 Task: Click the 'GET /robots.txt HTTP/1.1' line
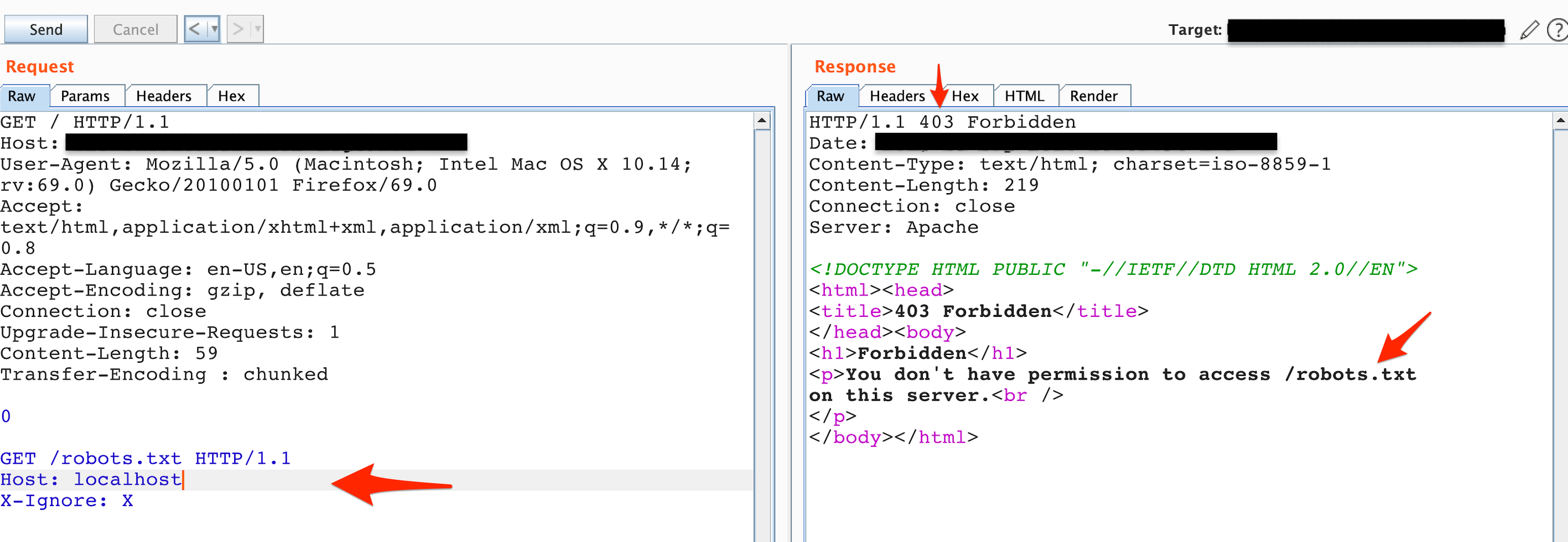click(146, 458)
